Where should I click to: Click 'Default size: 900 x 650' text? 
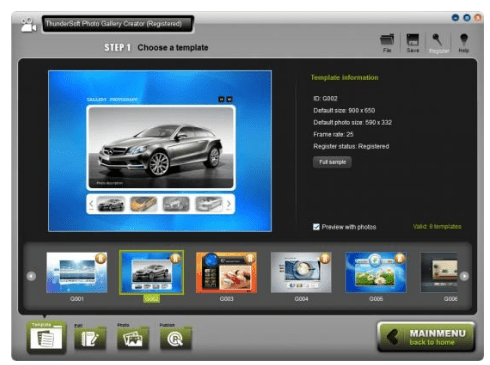tap(344, 111)
